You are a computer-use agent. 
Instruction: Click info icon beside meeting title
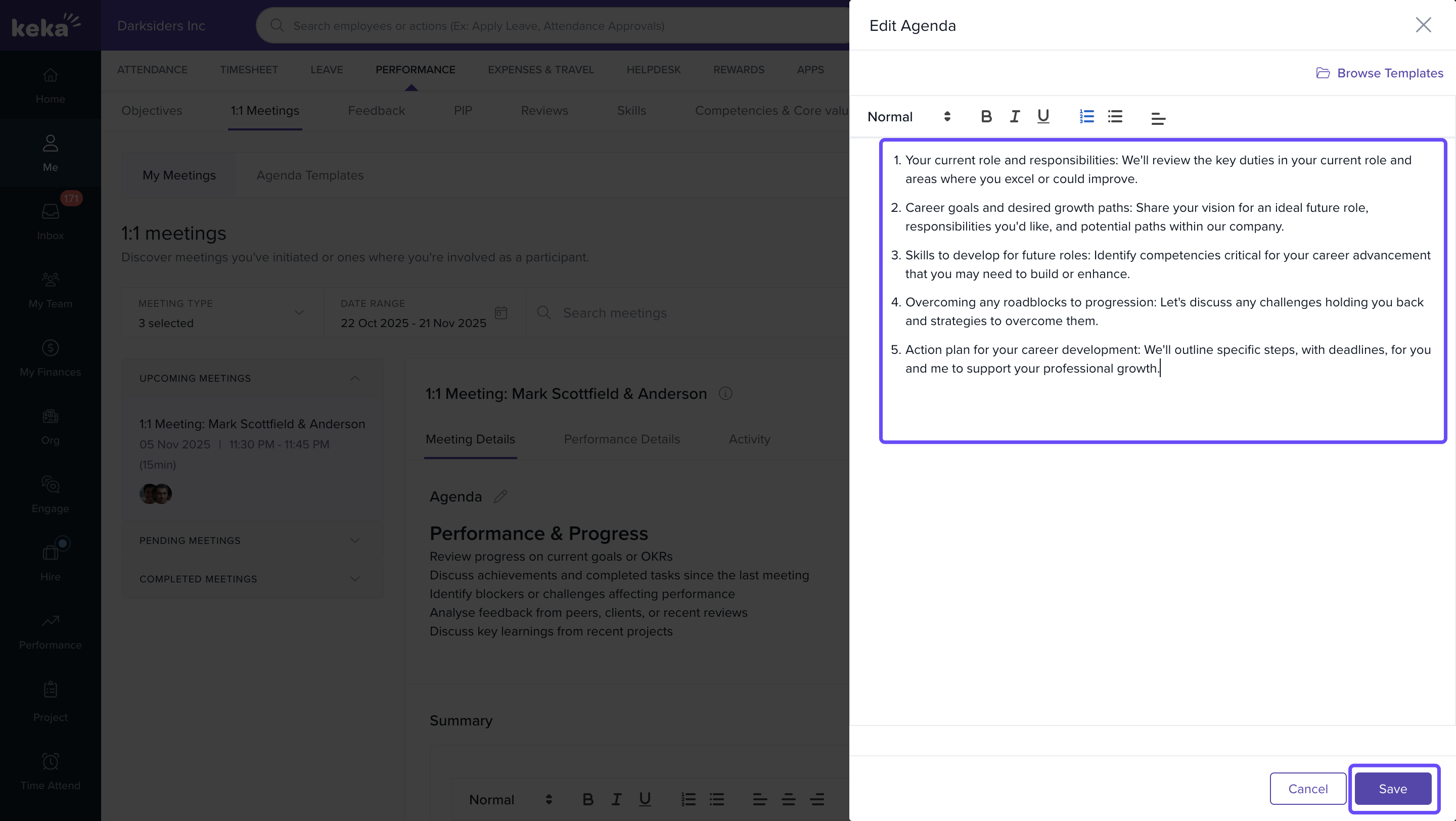pyautogui.click(x=725, y=394)
